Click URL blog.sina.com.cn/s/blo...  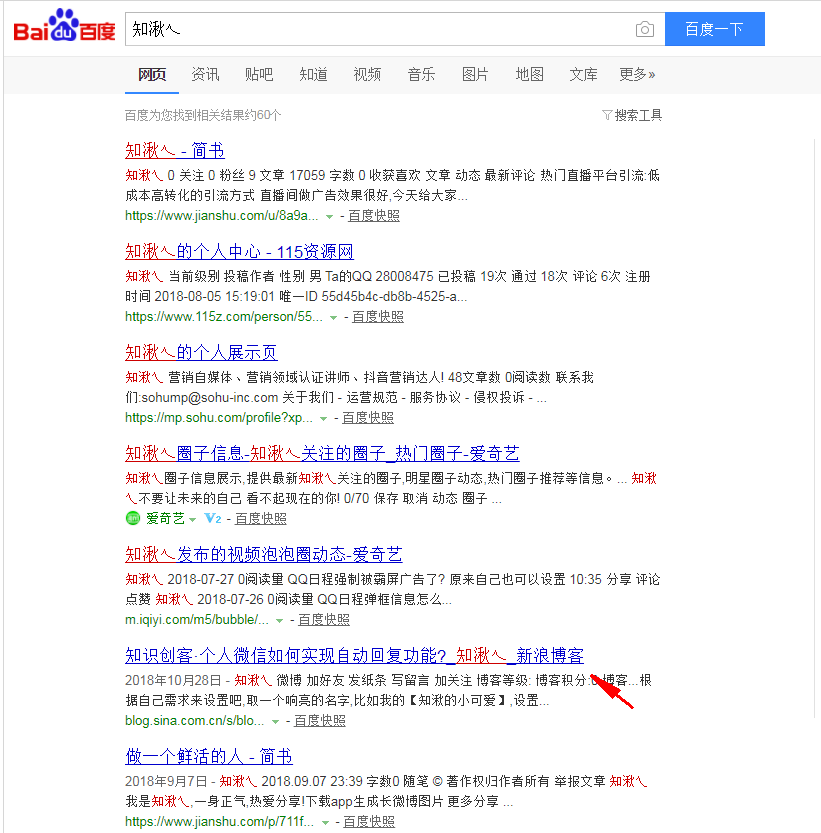pyautogui.click(x=194, y=720)
